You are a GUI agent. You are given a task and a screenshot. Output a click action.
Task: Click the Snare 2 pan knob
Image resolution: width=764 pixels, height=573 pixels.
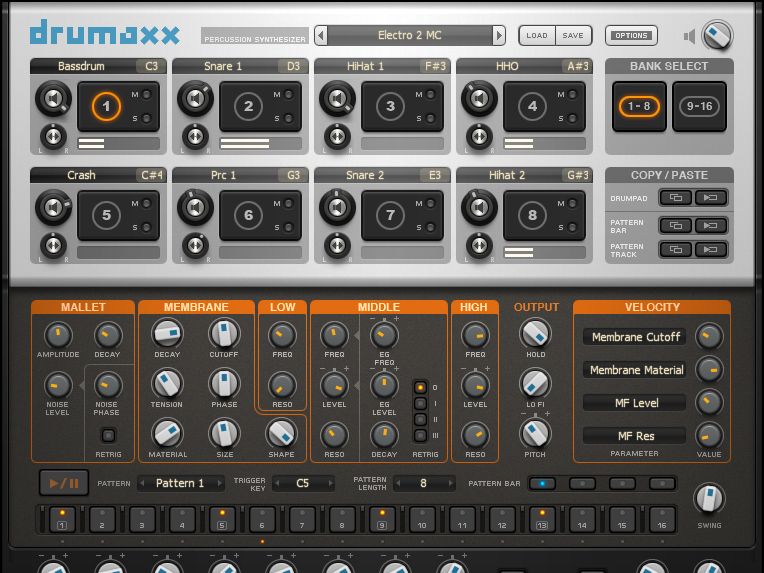point(337,246)
